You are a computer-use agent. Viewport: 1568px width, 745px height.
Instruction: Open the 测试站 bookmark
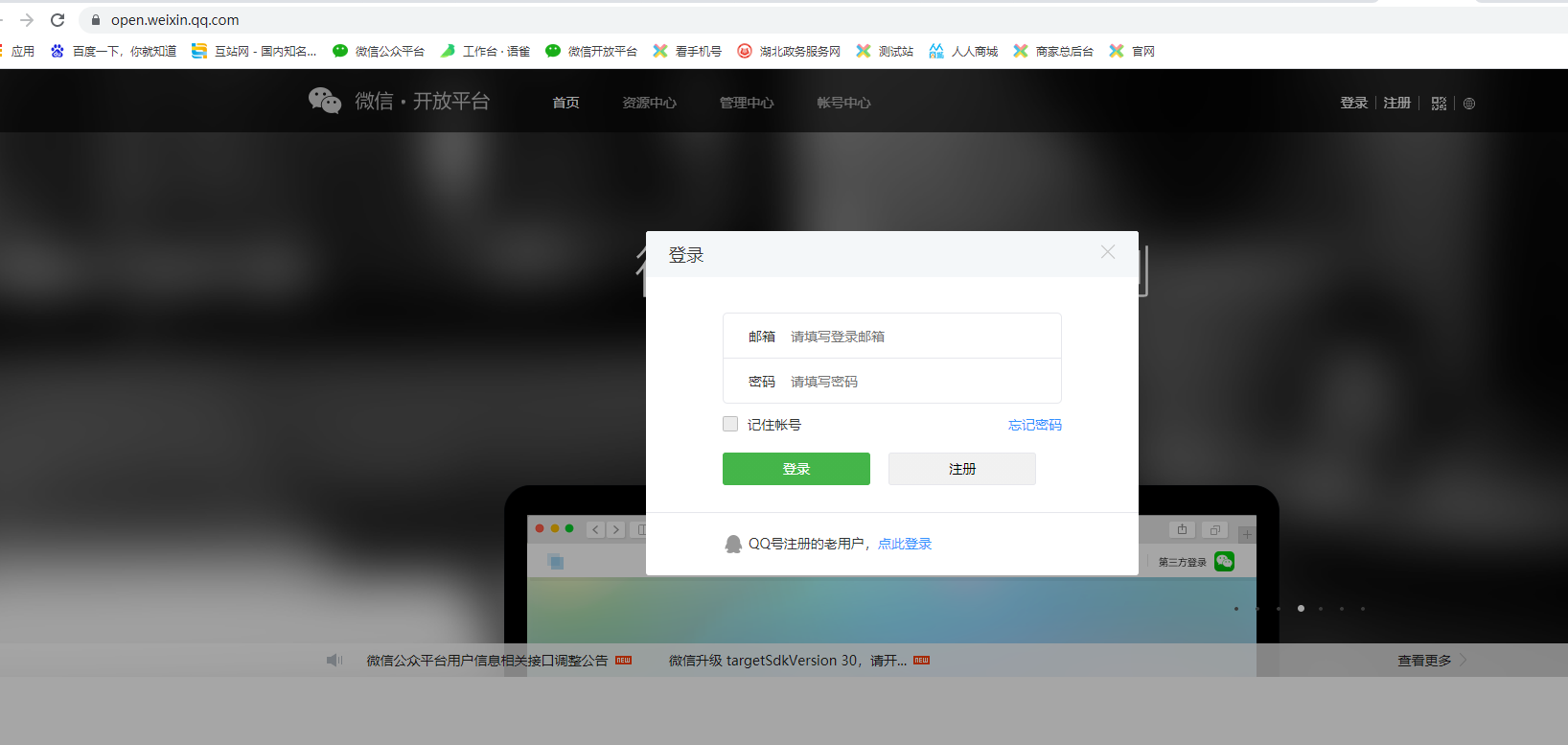point(884,51)
